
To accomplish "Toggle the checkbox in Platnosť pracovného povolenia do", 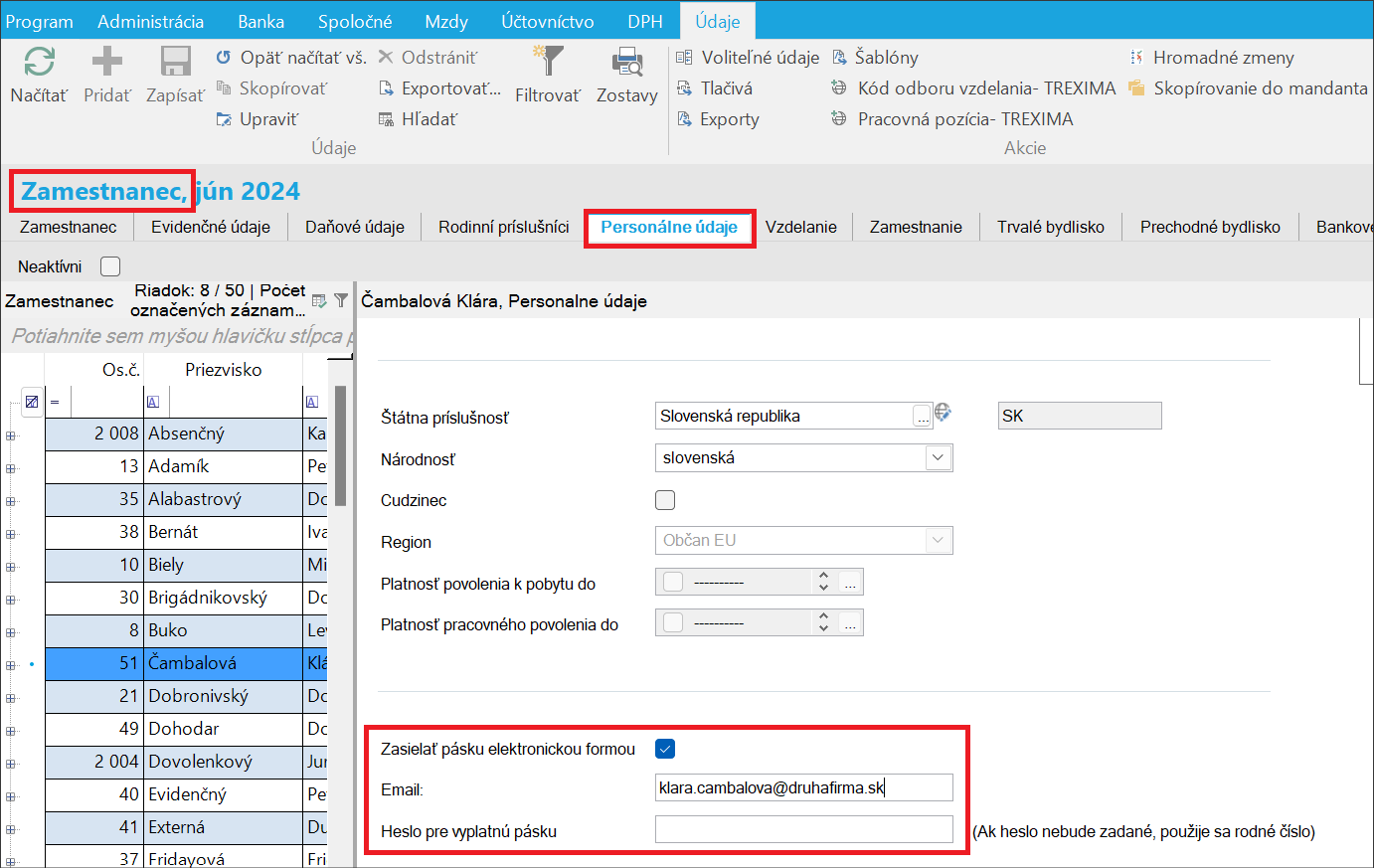I will [x=673, y=622].
